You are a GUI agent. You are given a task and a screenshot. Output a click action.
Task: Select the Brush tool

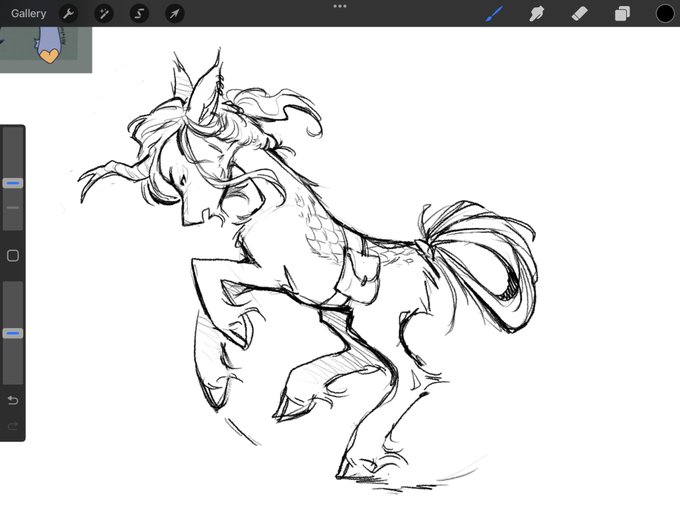(x=495, y=13)
